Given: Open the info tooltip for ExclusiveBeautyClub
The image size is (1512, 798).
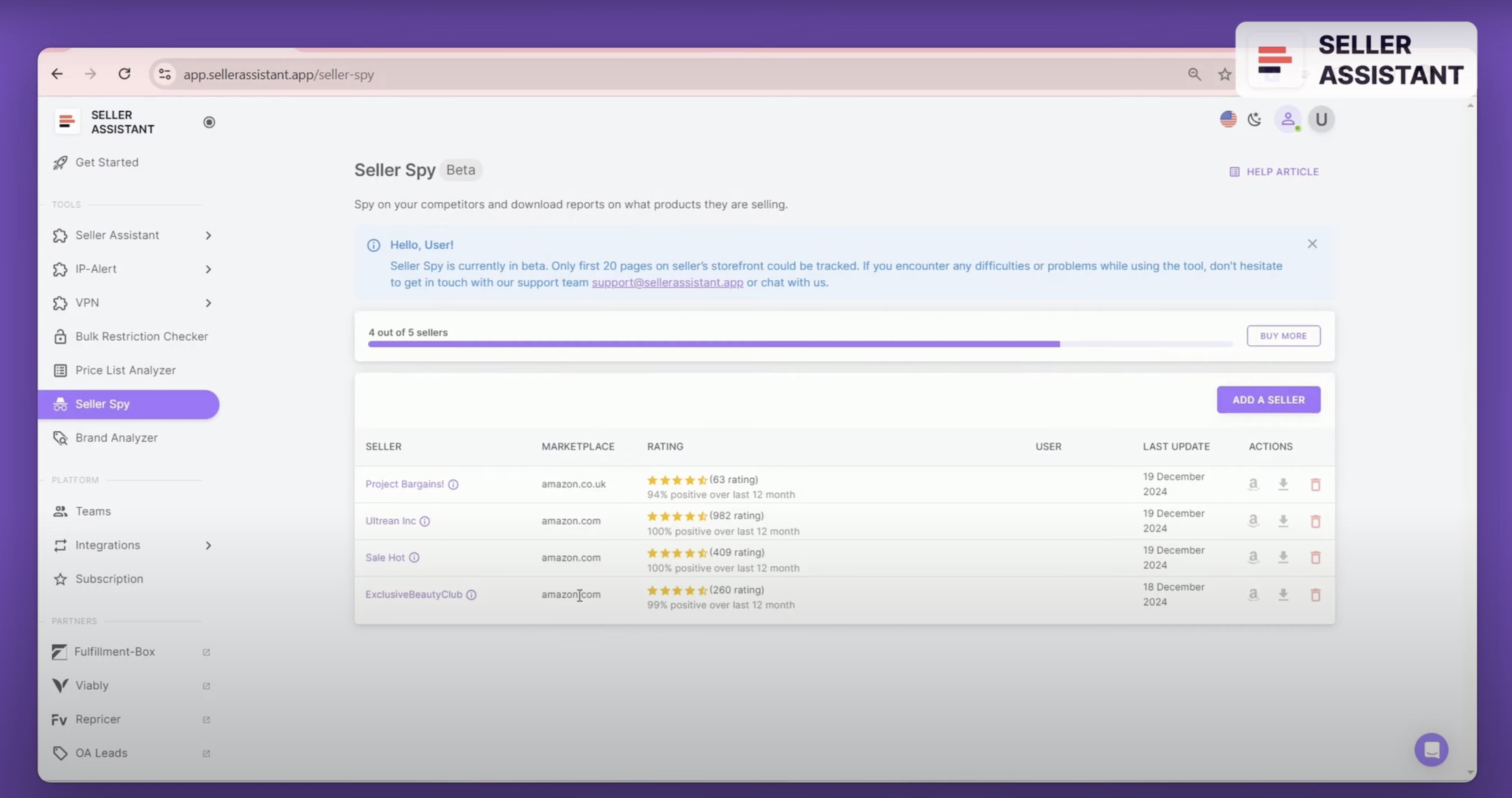Looking at the screenshot, I should tap(471, 594).
